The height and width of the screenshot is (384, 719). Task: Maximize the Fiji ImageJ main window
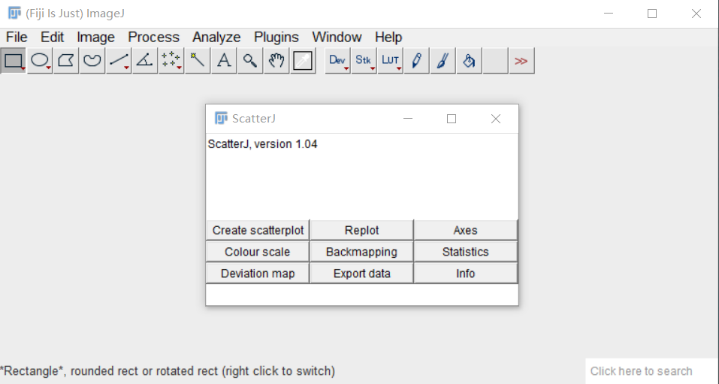pos(652,13)
